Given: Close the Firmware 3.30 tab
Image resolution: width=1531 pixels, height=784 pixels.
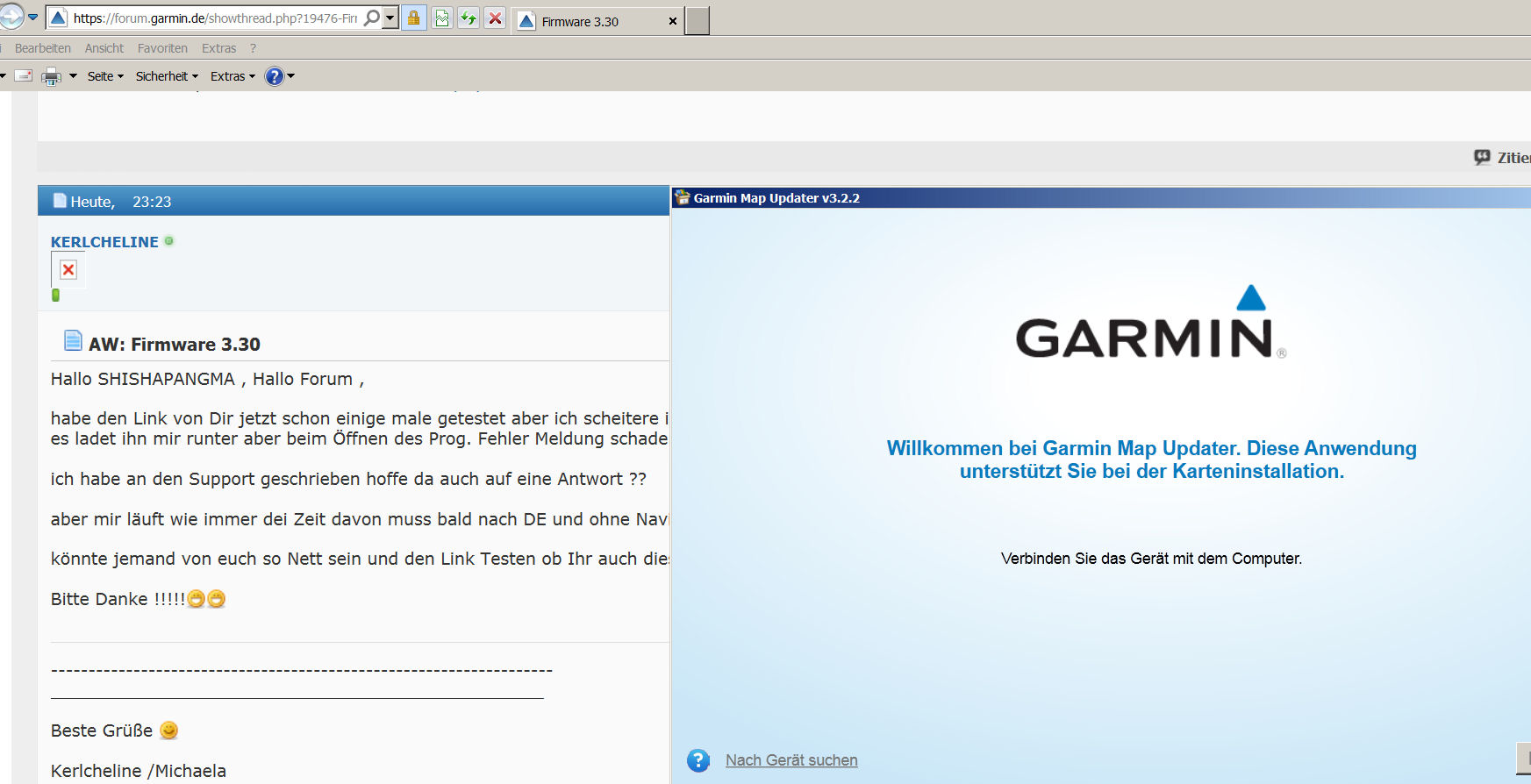Looking at the screenshot, I should click(x=673, y=21).
